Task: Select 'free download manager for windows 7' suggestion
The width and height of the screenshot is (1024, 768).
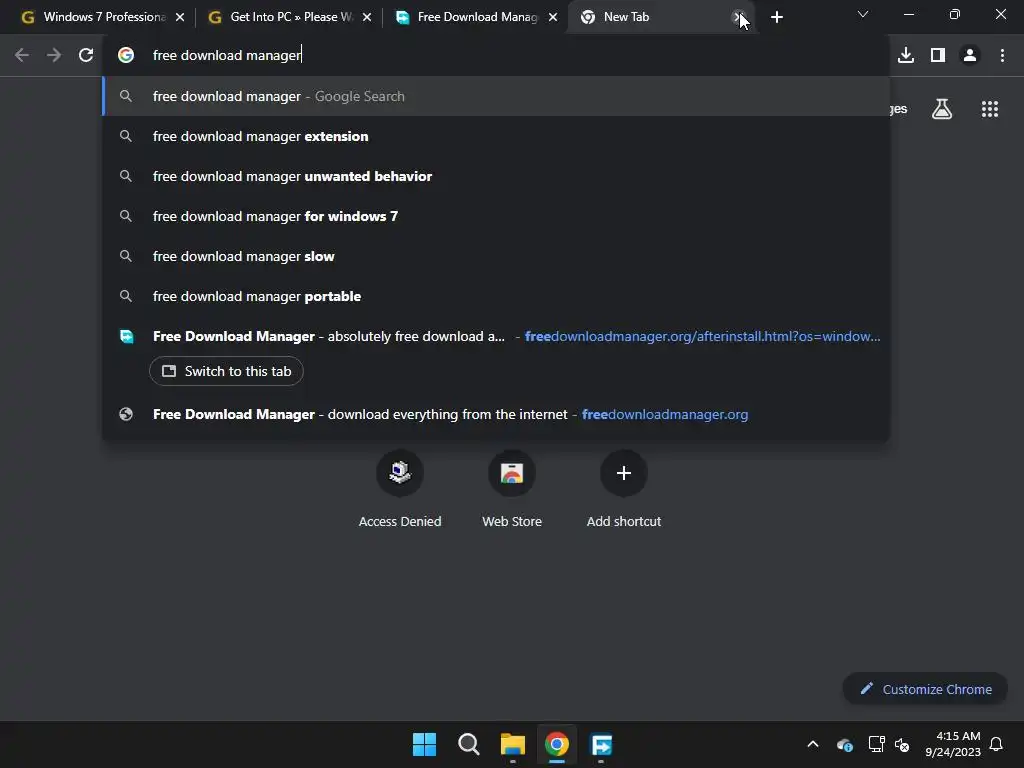Action: pos(496,216)
